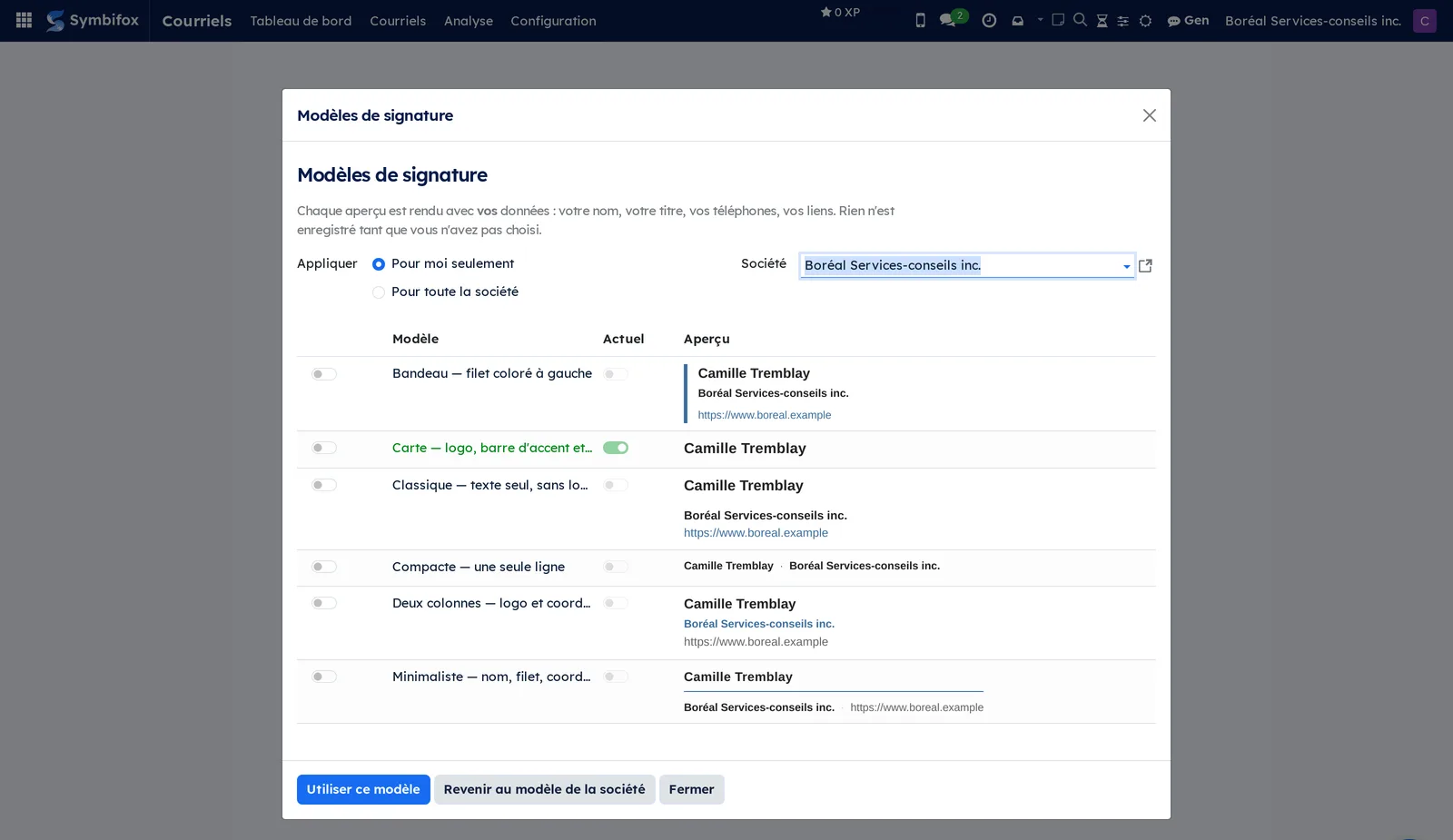Toggle Actuel switch in Deux colonnes row
Image resolution: width=1453 pixels, height=840 pixels.
pyautogui.click(x=616, y=603)
